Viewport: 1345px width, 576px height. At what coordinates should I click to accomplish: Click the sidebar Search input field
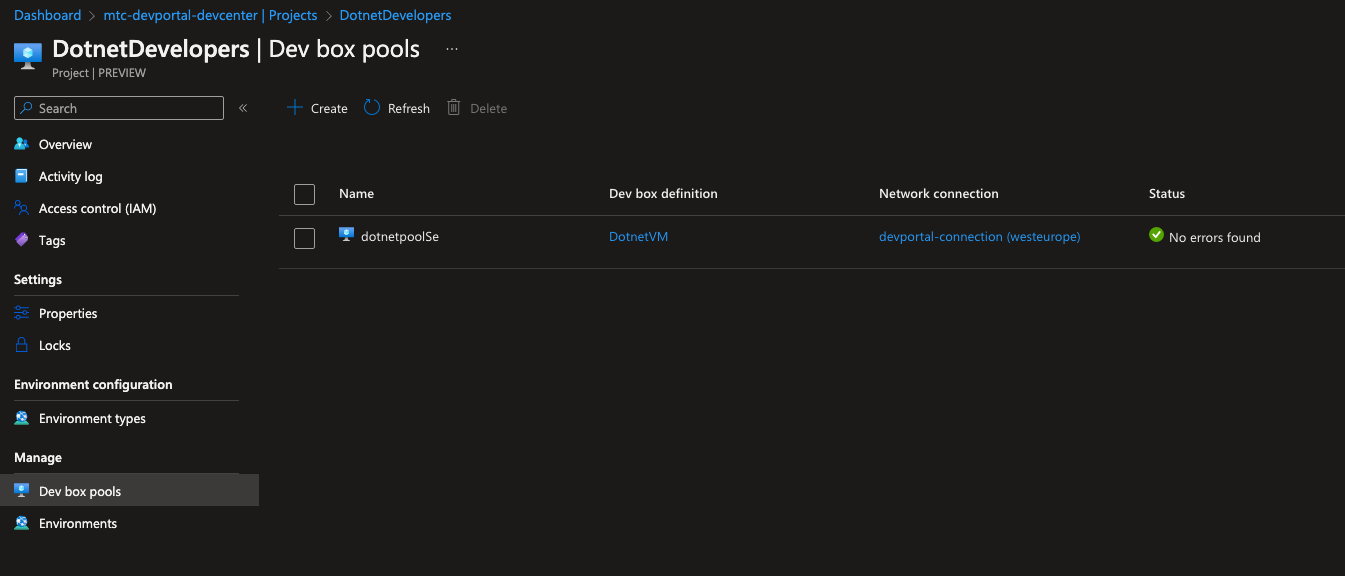pyautogui.click(x=127, y=108)
